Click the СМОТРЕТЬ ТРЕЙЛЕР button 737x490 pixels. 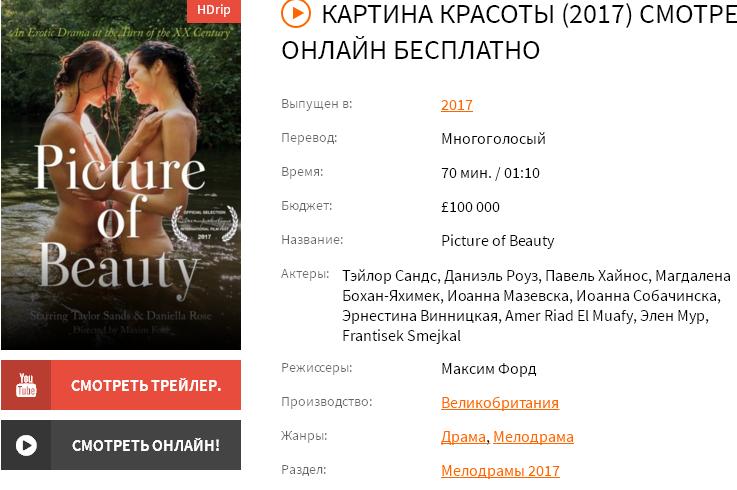(x=121, y=385)
